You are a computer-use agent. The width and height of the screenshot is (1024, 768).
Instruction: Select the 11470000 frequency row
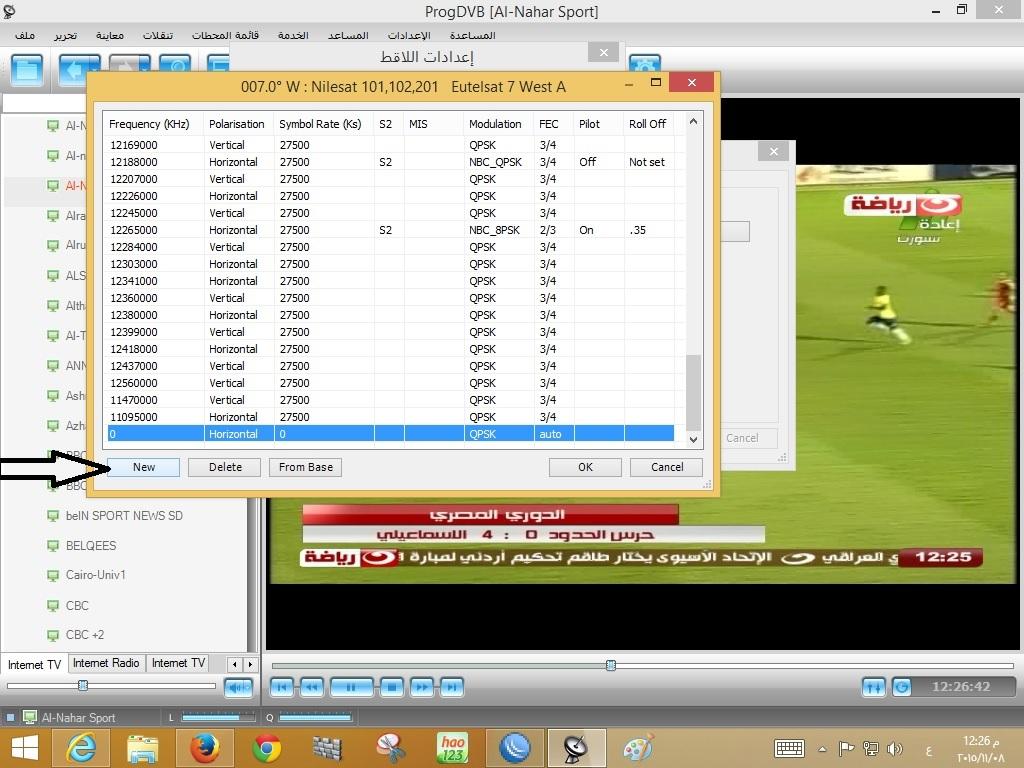(391, 400)
